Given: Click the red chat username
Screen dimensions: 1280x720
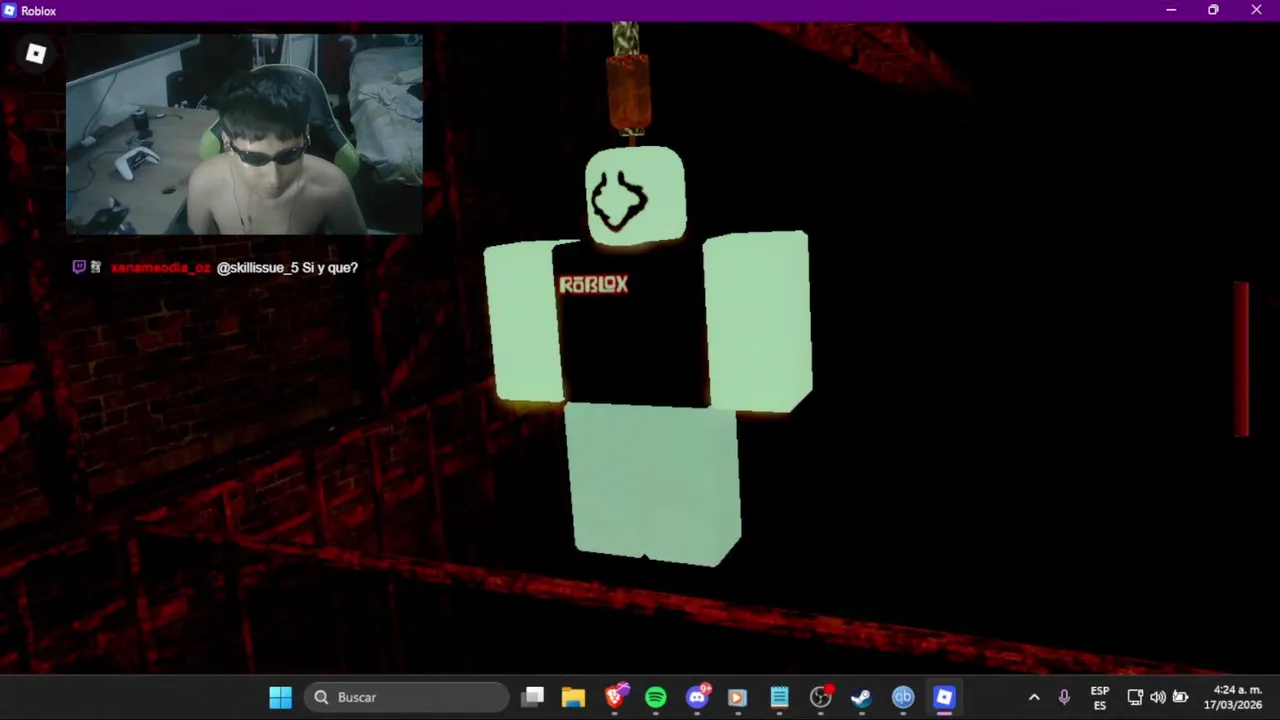Looking at the screenshot, I should tap(160, 268).
